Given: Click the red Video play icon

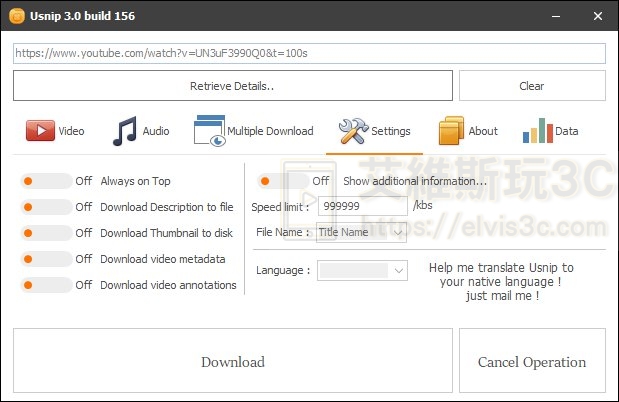Looking at the screenshot, I should coord(40,131).
